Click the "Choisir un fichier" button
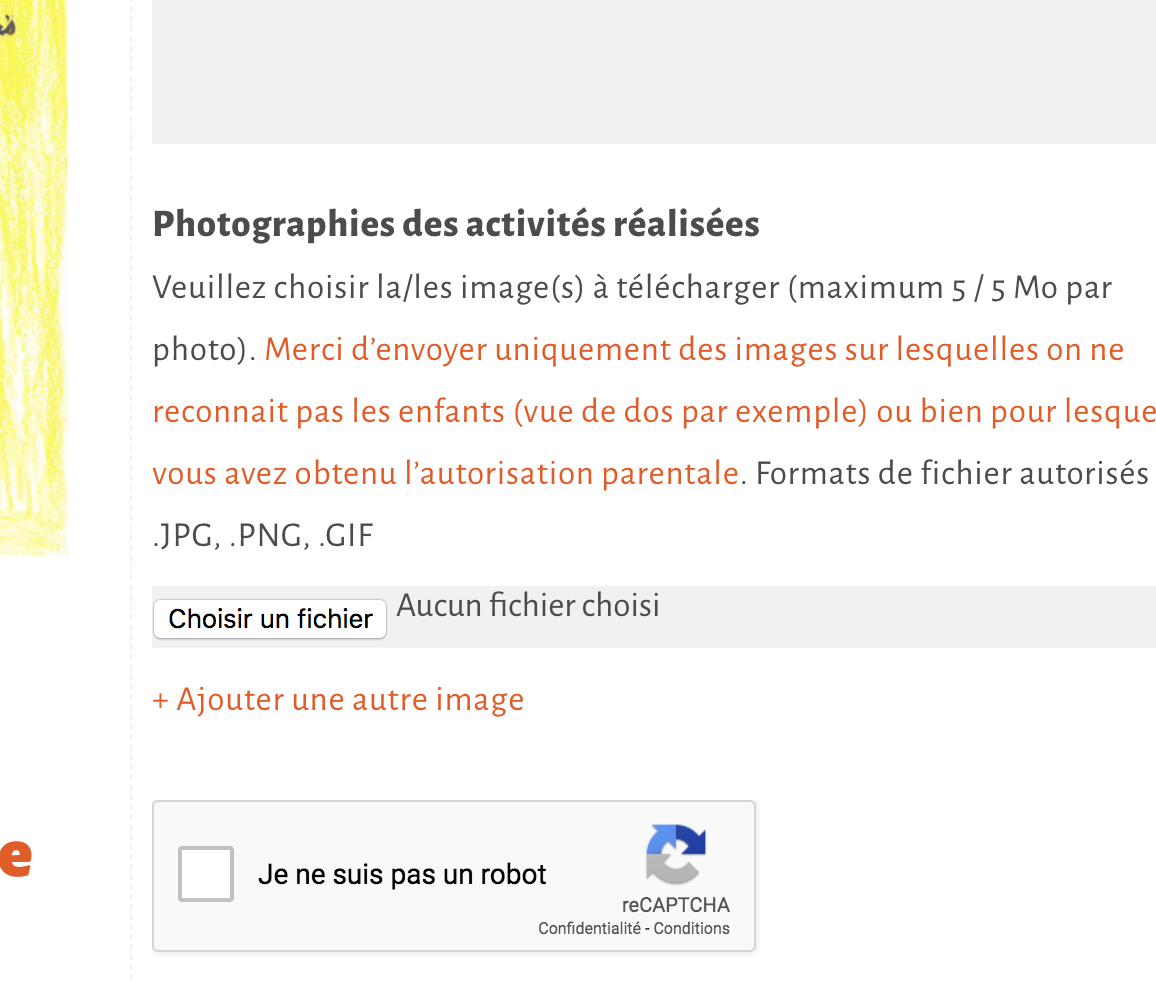The image size is (1156, 982). coord(270,619)
